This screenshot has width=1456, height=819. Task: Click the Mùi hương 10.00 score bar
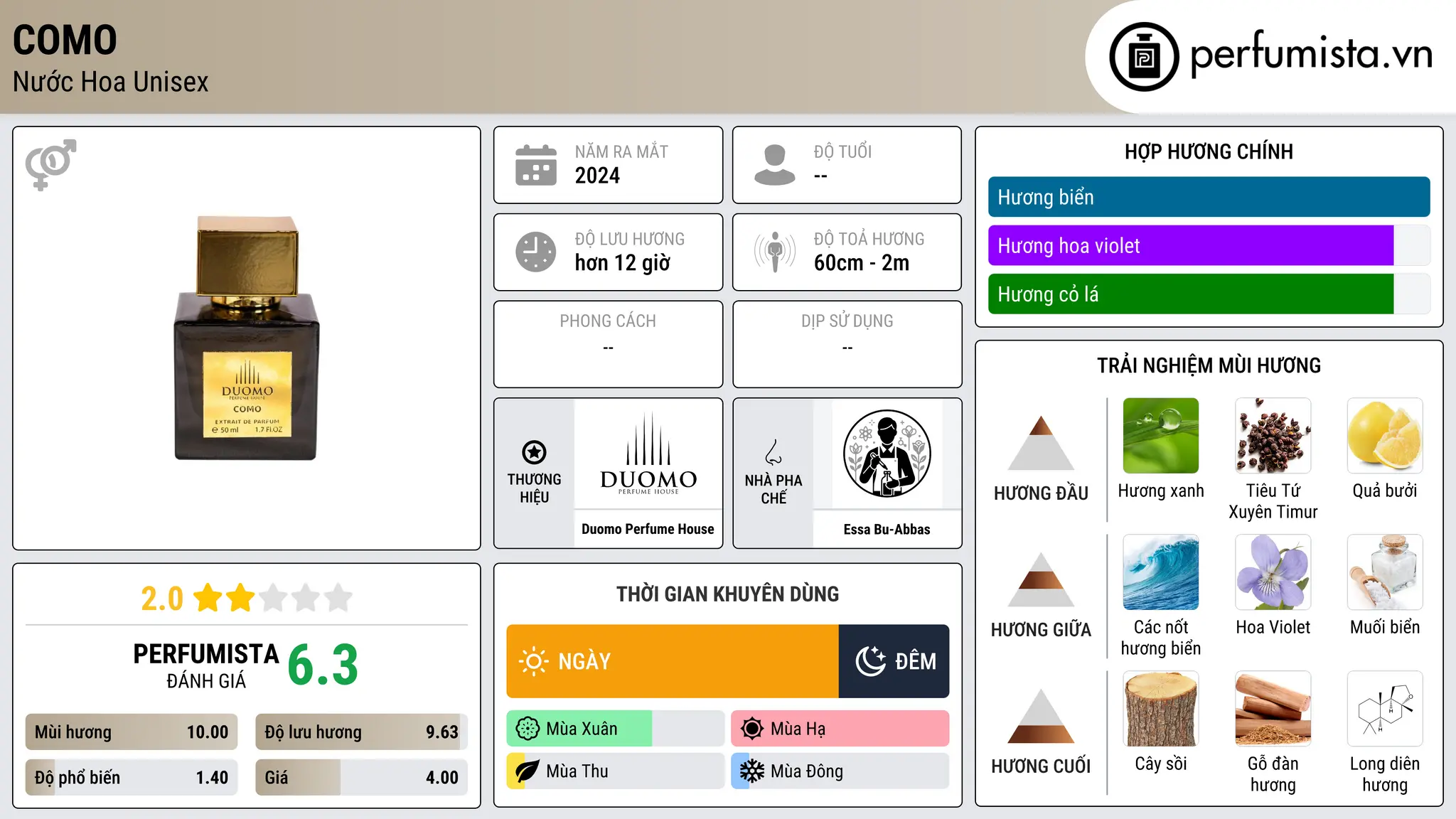point(132,732)
